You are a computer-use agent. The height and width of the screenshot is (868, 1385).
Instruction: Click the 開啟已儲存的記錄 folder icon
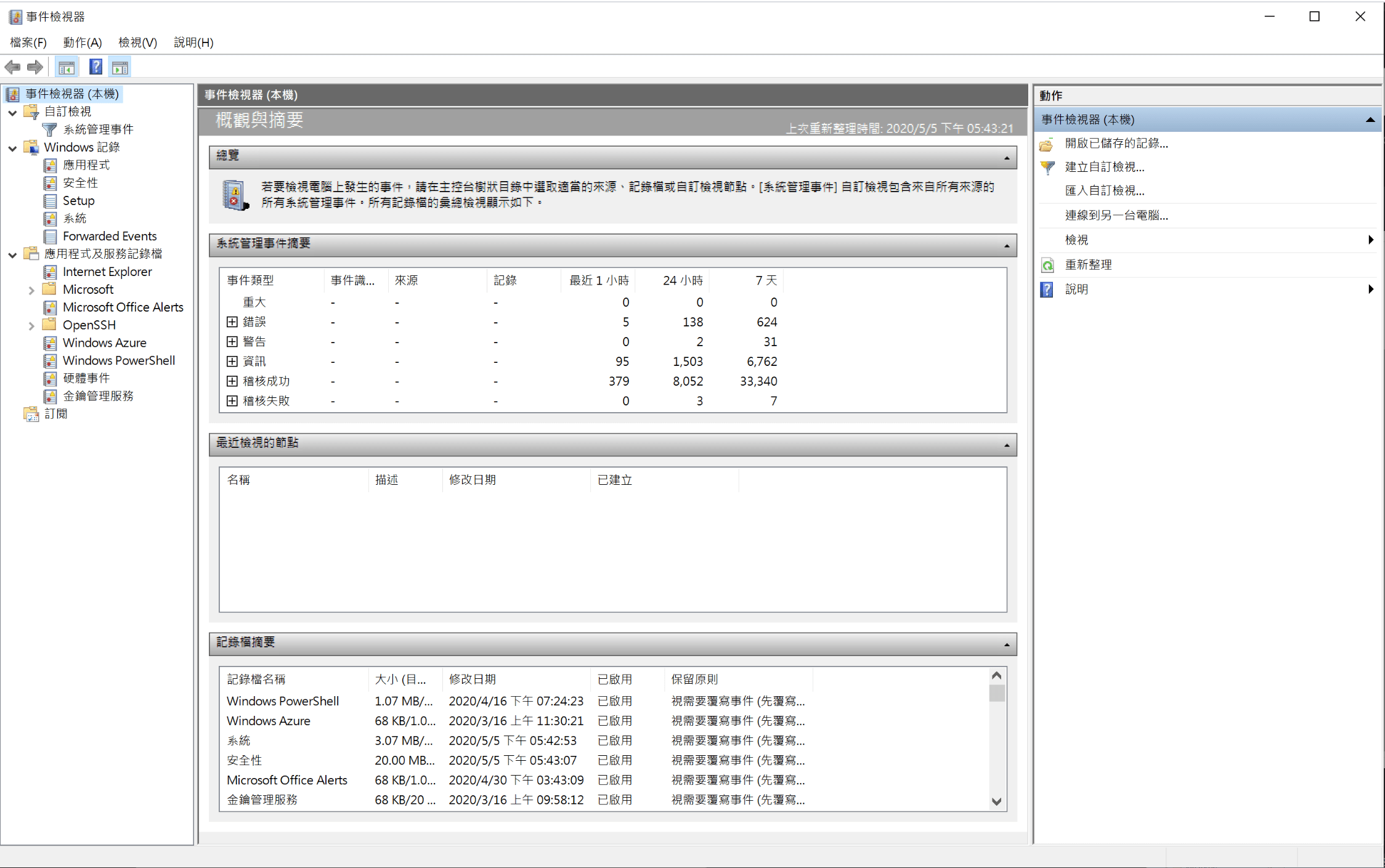[1047, 144]
